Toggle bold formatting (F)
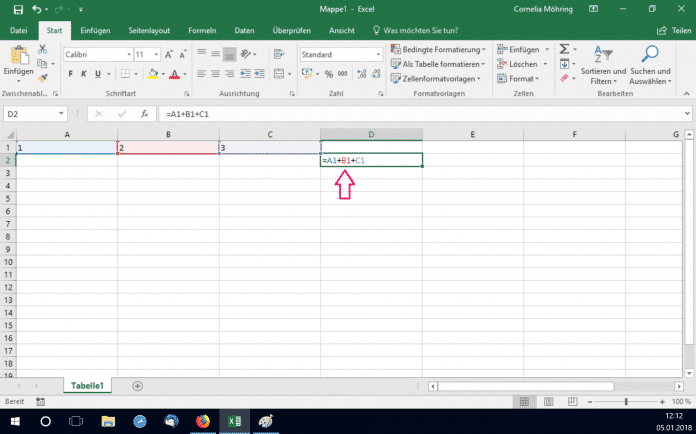Viewport: 696px width, 434px height. (x=71, y=74)
